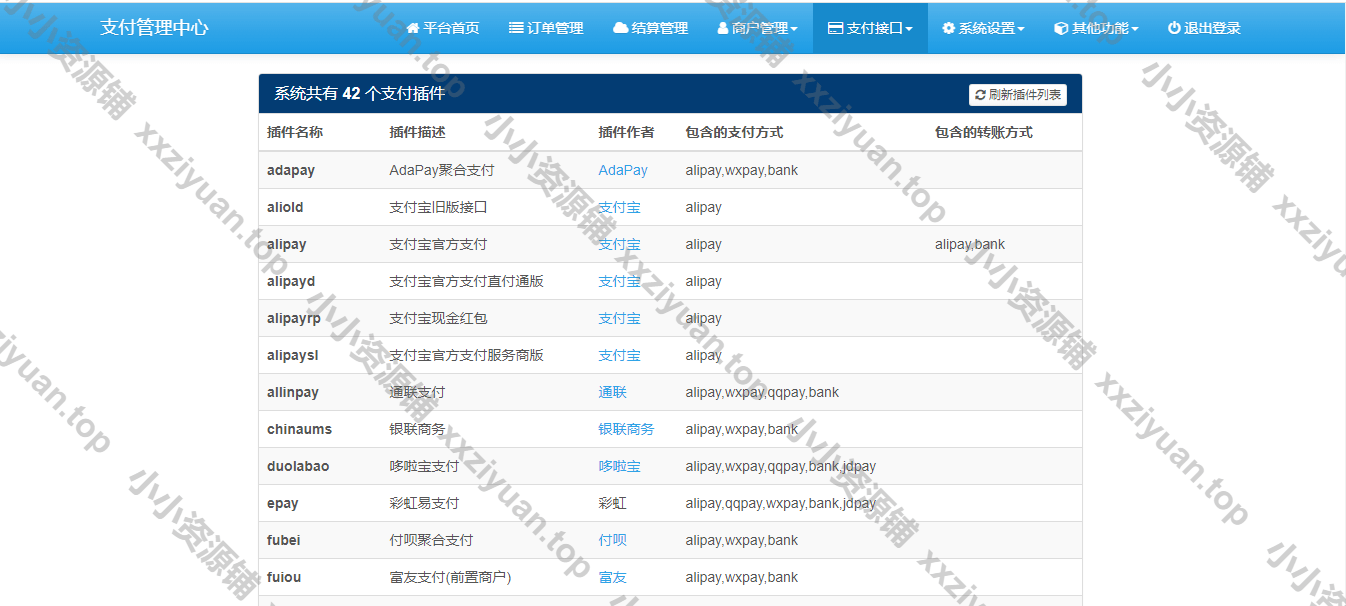Open the 银联商务 author link
1346x606 pixels.
pyautogui.click(x=626, y=429)
